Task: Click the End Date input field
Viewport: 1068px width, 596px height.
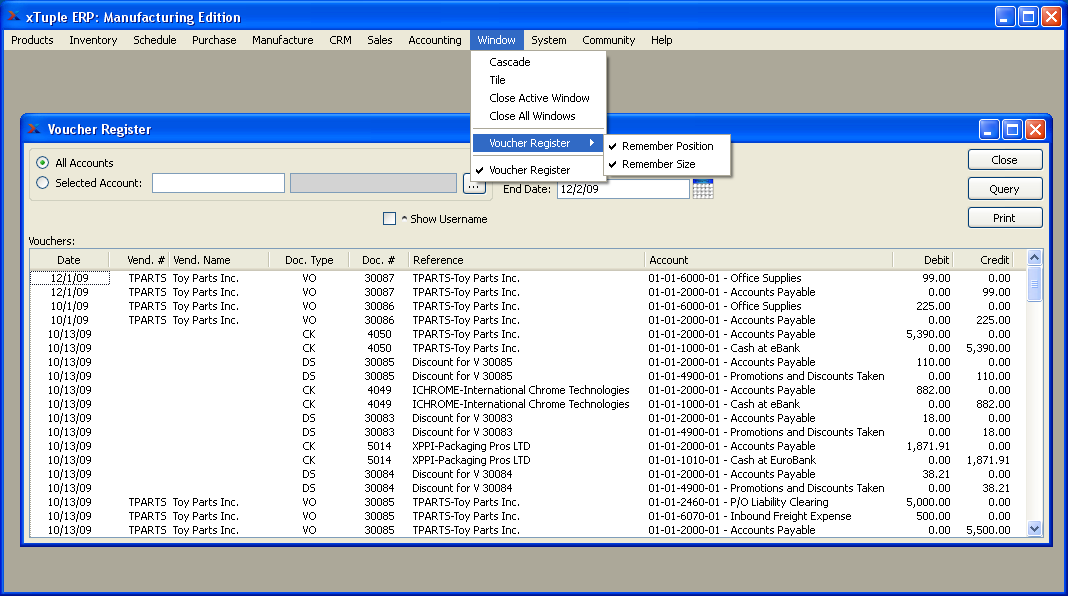Action: click(x=622, y=189)
